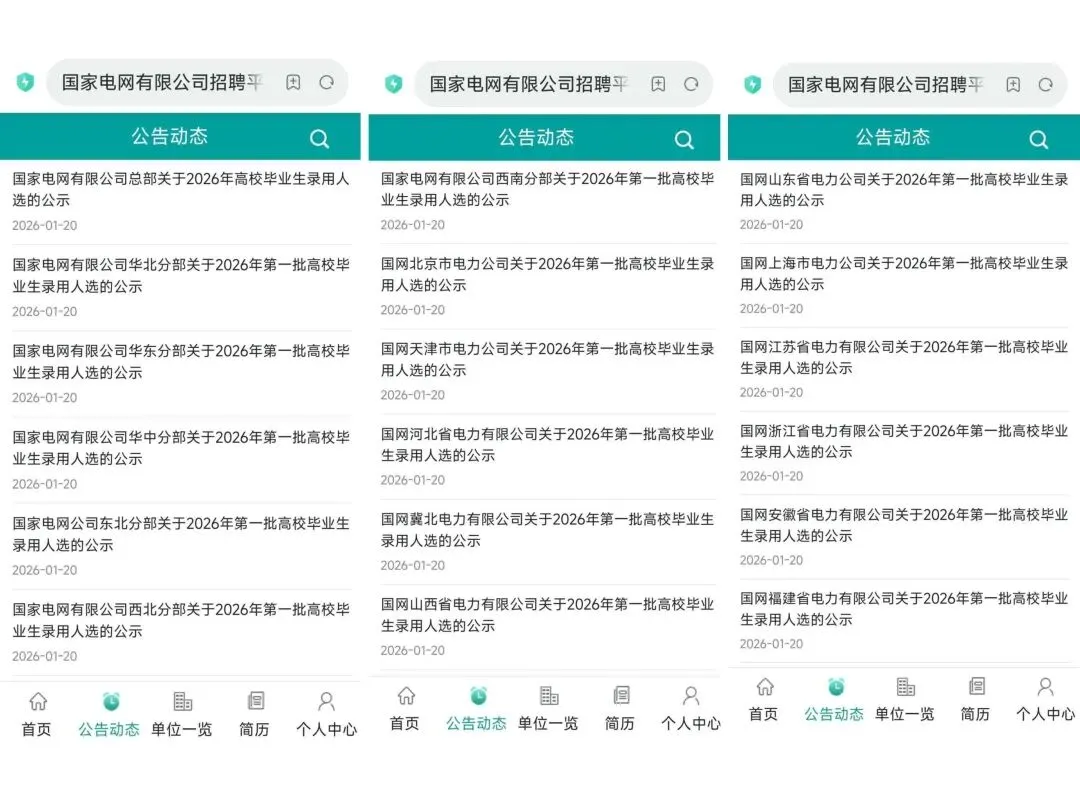Screen dimensions: 1080x810
Task: Select the 单位一览 tab label in the right phone
Action: click(x=904, y=714)
